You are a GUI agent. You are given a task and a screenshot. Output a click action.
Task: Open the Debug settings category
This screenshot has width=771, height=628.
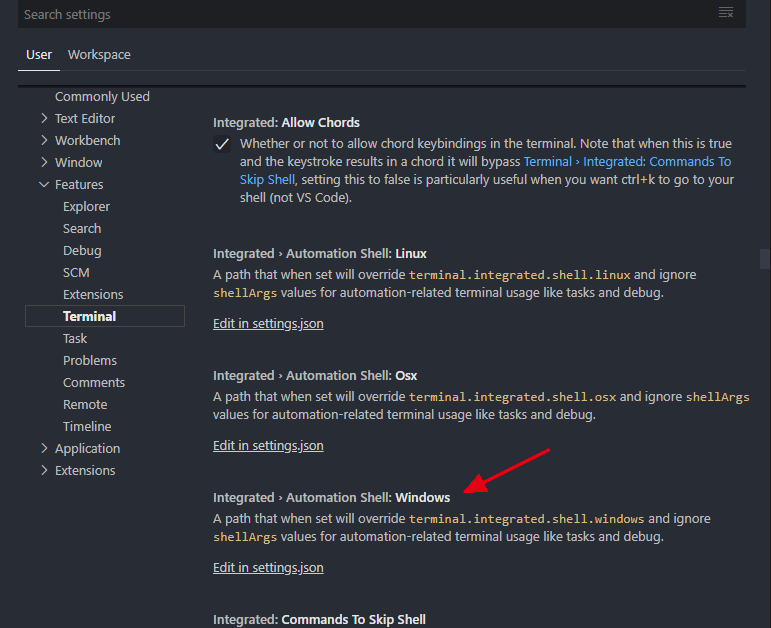point(82,251)
